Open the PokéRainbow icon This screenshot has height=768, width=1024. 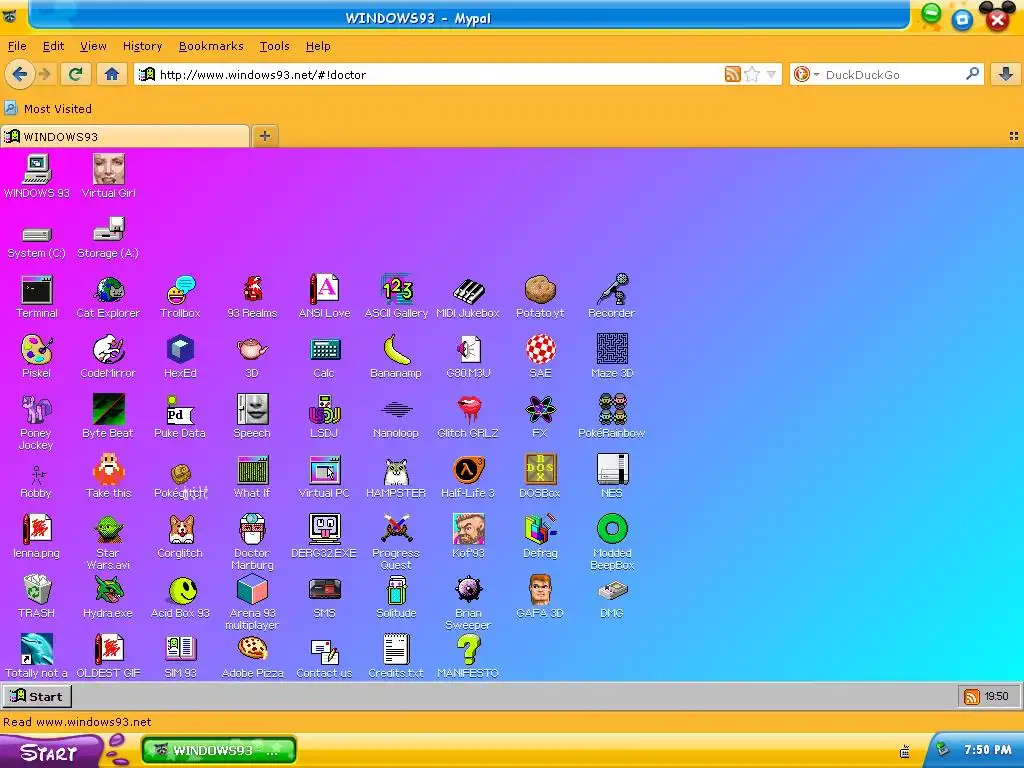[x=612, y=417]
